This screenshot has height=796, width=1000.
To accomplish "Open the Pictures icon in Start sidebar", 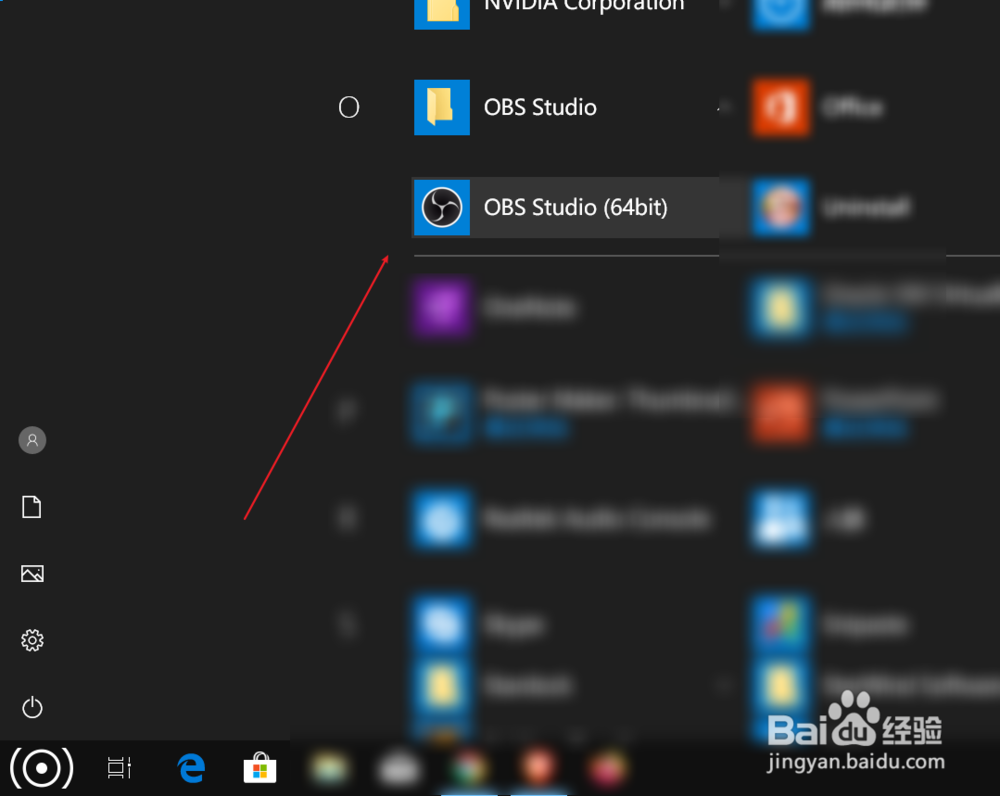I will point(33,573).
